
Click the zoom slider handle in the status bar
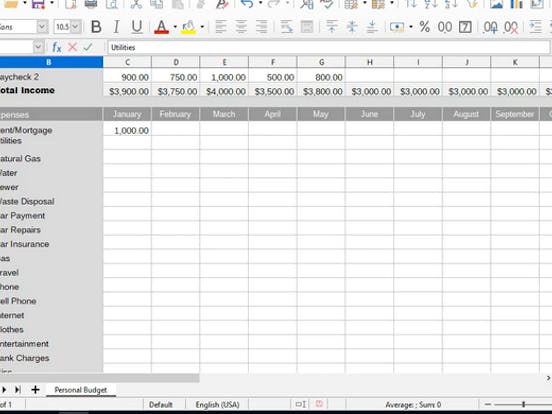click(523, 404)
